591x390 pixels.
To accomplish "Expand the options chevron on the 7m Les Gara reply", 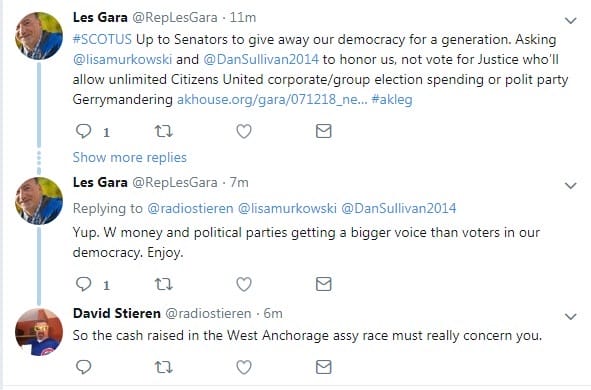I will [x=571, y=185].
